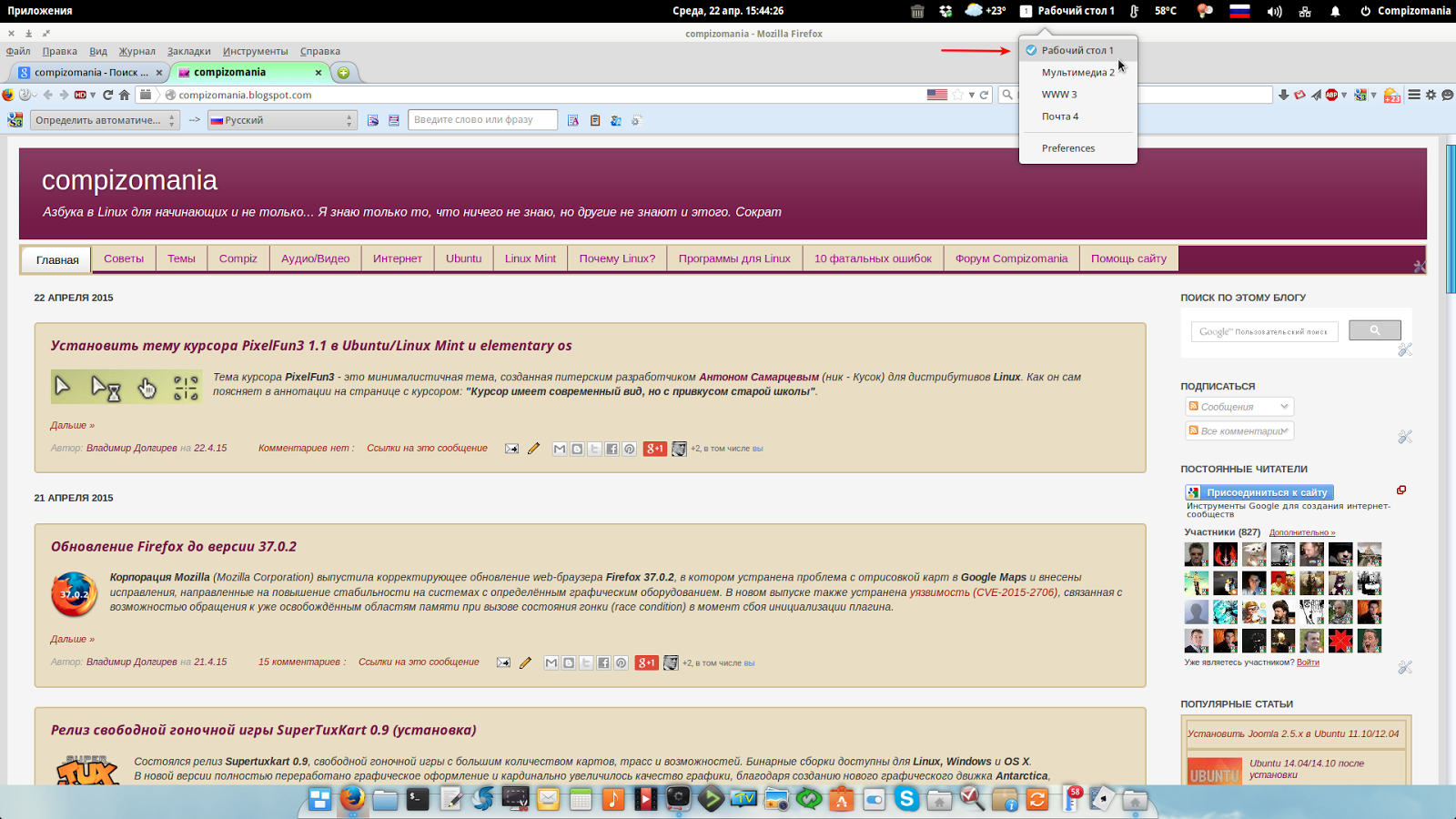Image resolution: width=1456 pixels, height=819 pixels.
Task: Click the weather forecast +23 toolbar icon
Action: point(1391,95)
